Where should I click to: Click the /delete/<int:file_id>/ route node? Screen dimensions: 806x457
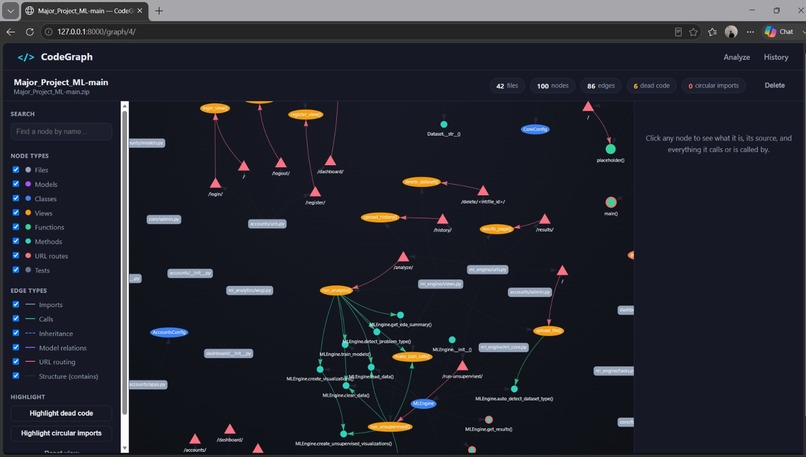coord(483,191)
